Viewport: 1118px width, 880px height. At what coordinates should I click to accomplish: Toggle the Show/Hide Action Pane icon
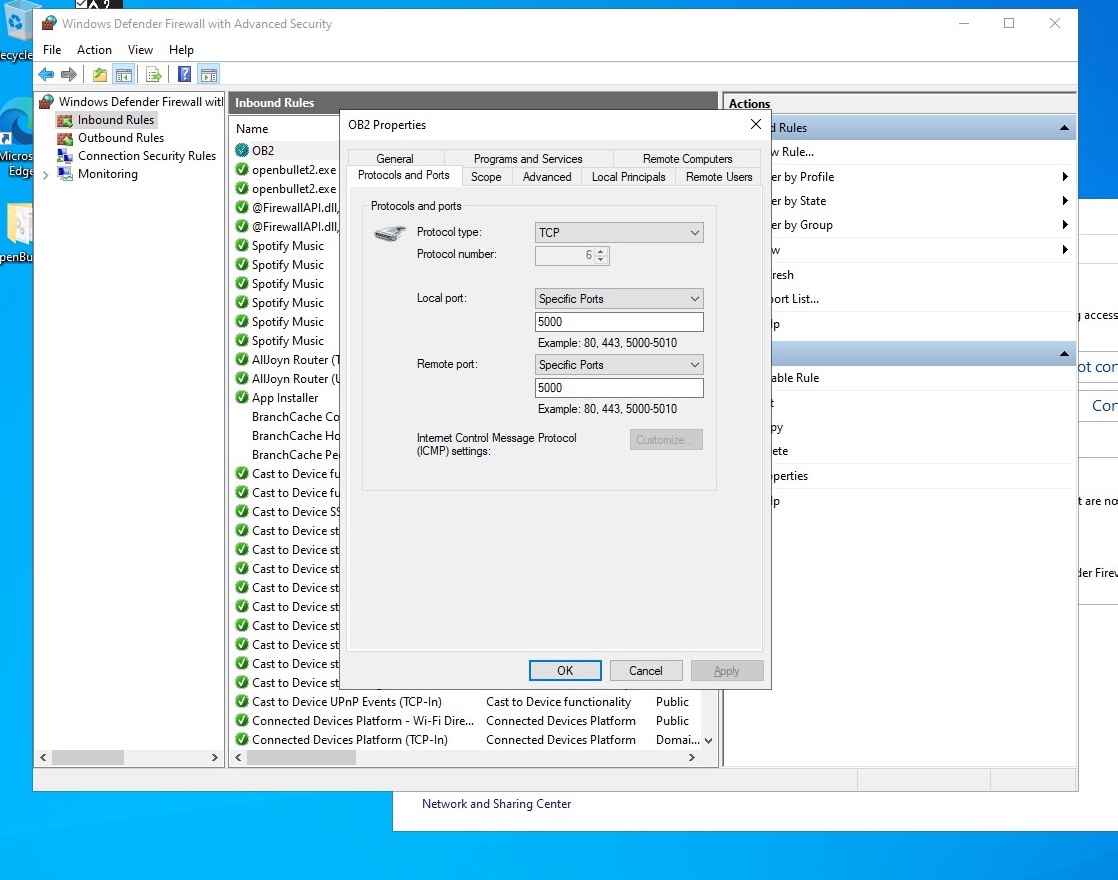[x=209, y=74]
